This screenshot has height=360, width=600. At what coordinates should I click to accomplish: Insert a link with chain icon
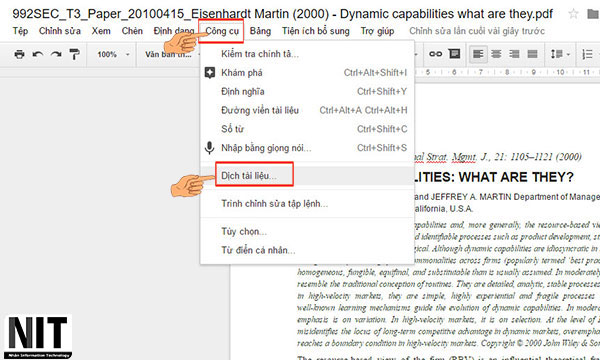pyautogui.click(x=435, y=54)
